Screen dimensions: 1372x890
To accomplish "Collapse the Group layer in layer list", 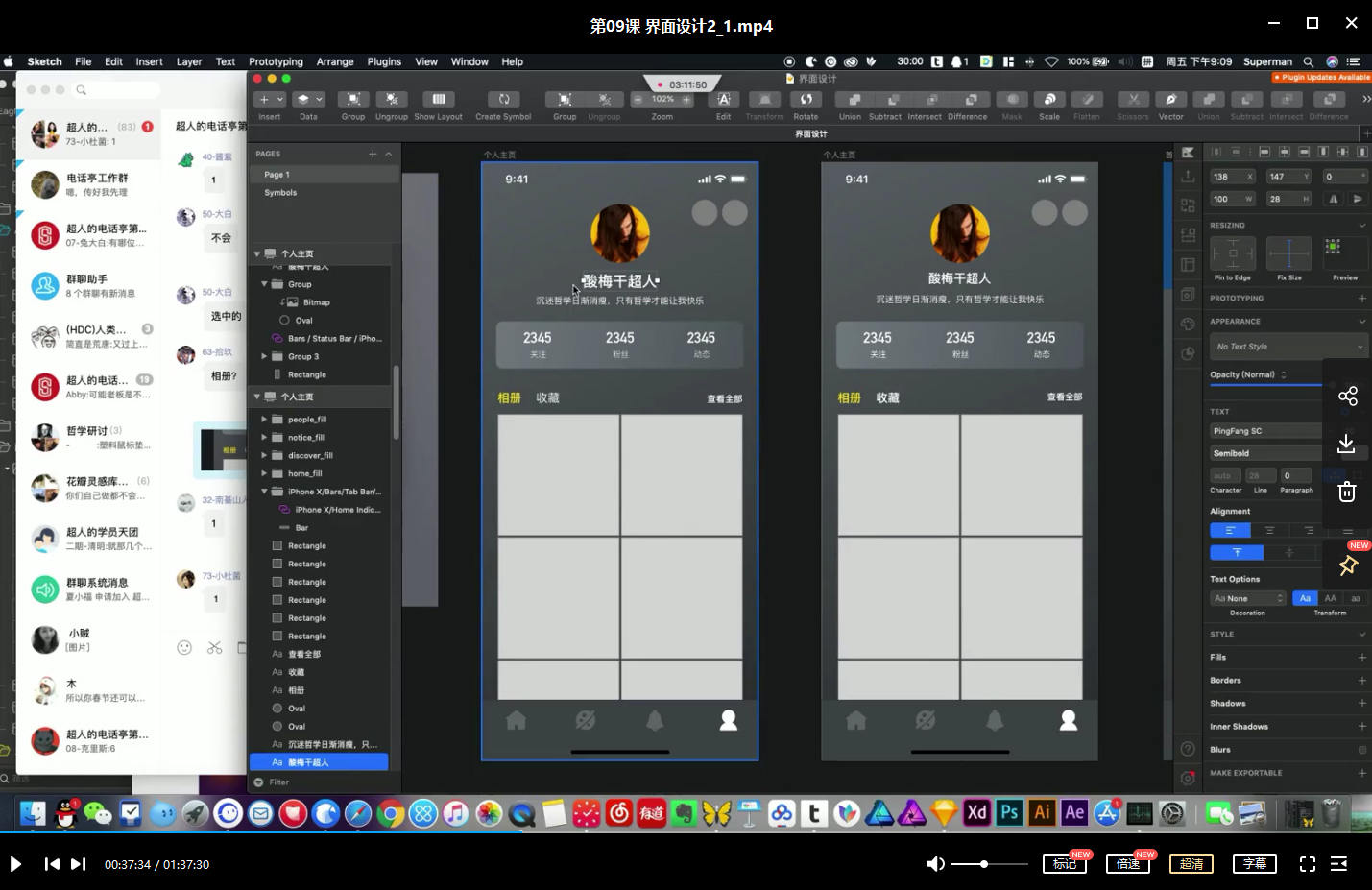I will click(264, 284).
